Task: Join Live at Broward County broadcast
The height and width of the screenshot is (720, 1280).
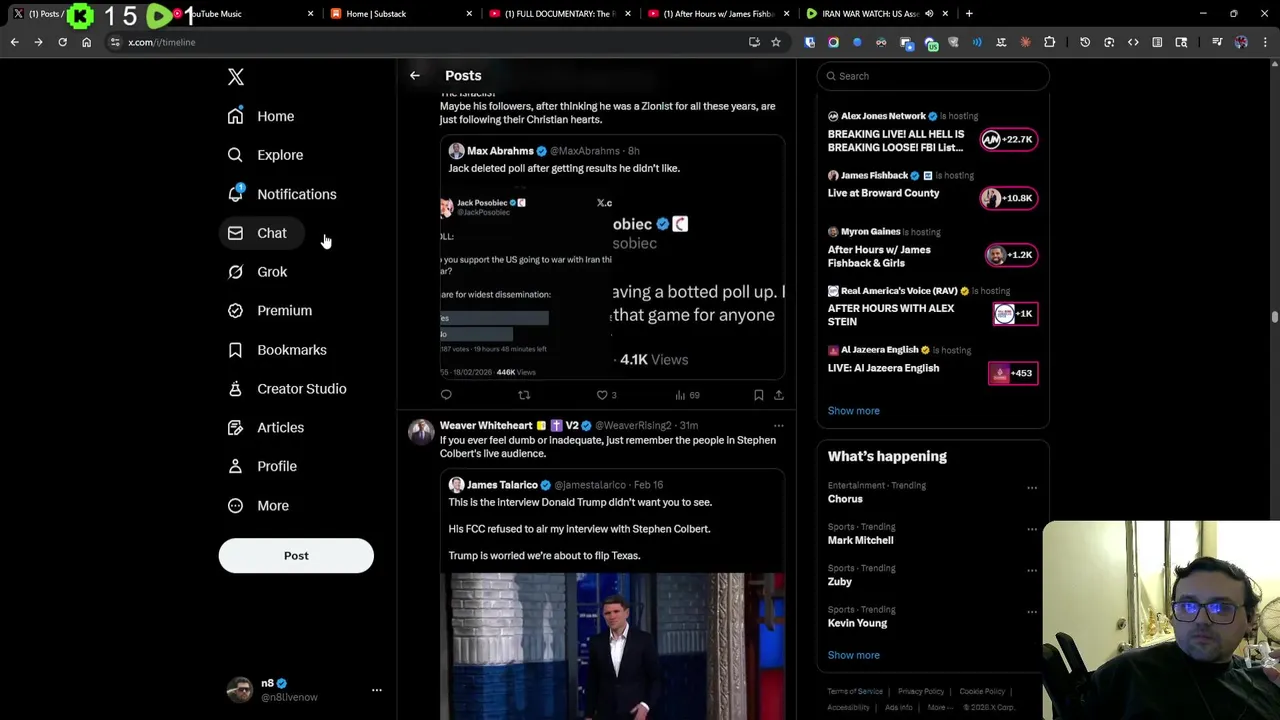Action: coord(1007,198)
